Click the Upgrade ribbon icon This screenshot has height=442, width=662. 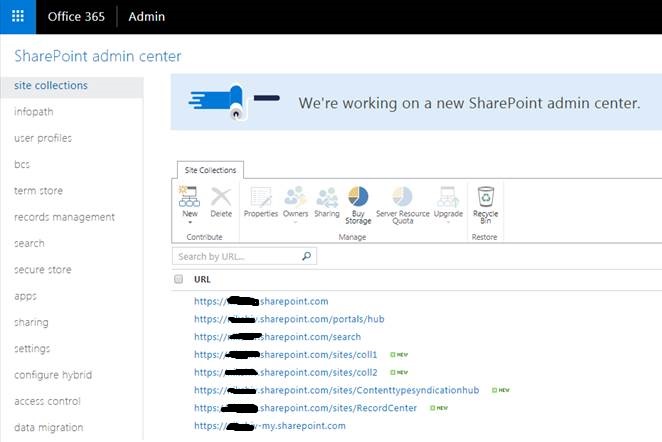point(448,197)
